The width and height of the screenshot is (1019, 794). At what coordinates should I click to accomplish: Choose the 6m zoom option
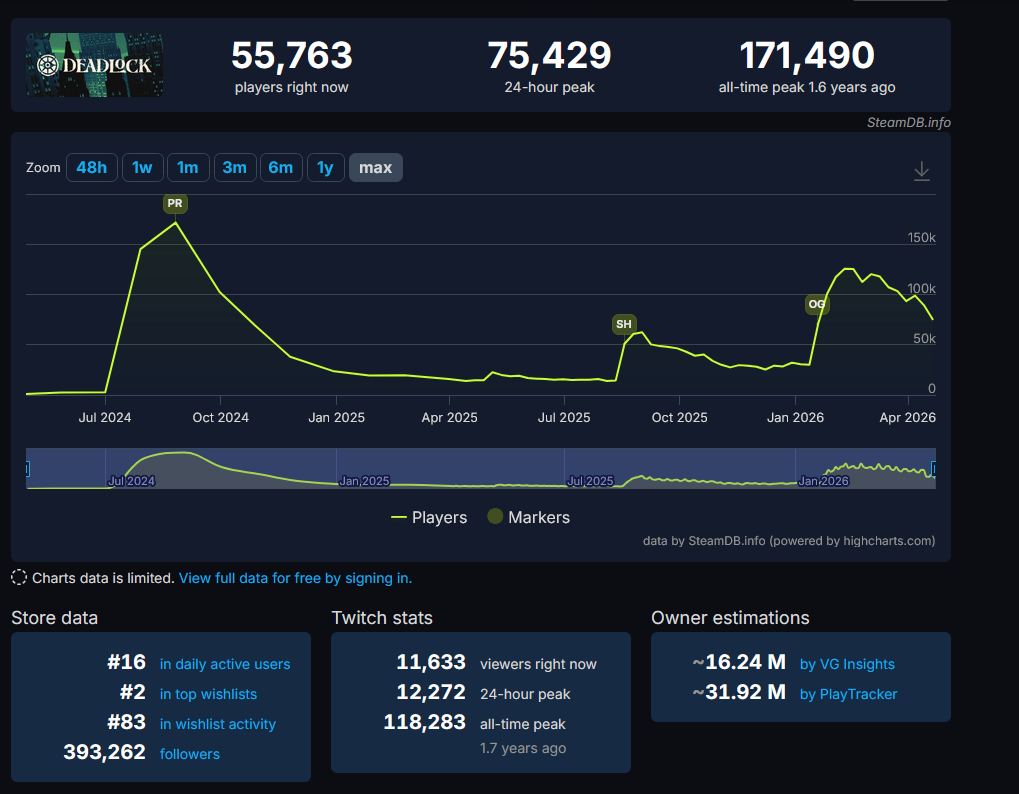click(x=281, y=167)
